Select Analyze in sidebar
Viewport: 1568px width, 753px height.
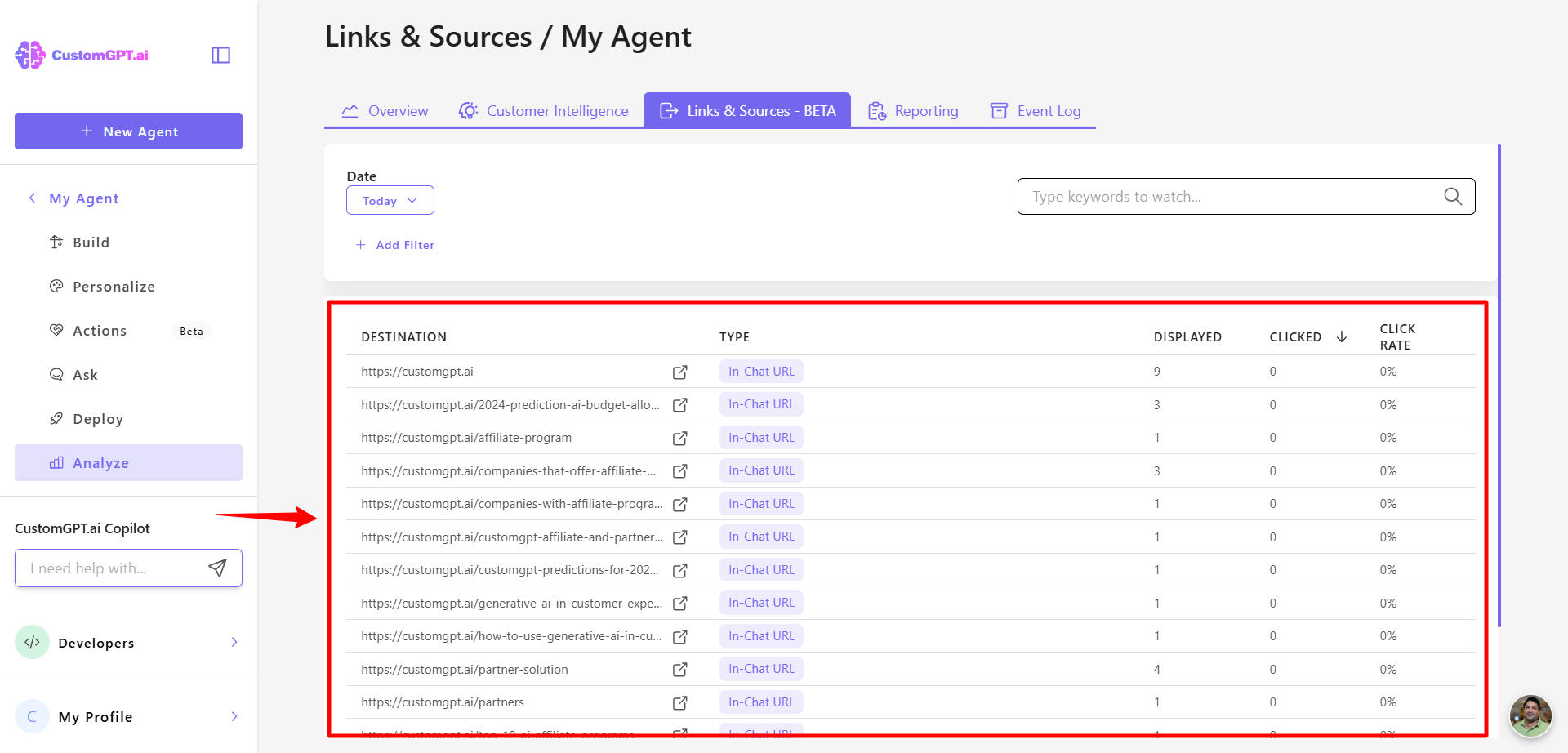pyautogui.click(x=128, y=463)
